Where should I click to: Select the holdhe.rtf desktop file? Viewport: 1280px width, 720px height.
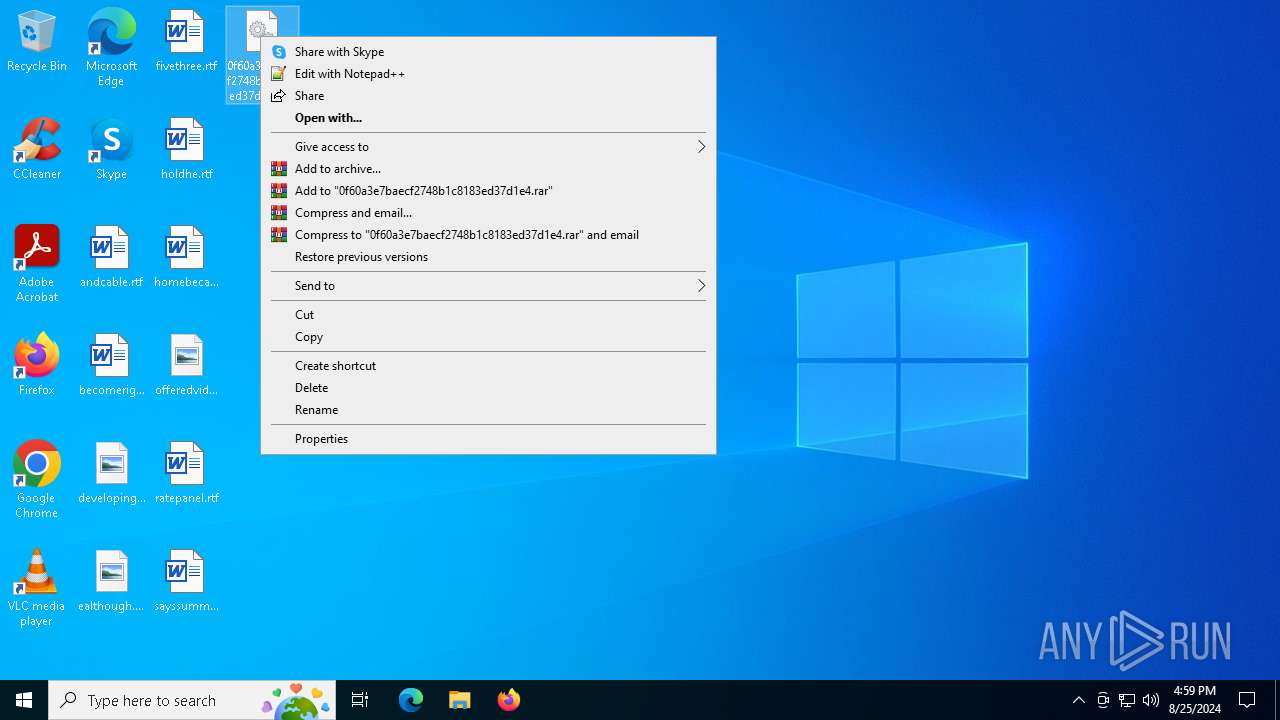[x=186, y=149]
